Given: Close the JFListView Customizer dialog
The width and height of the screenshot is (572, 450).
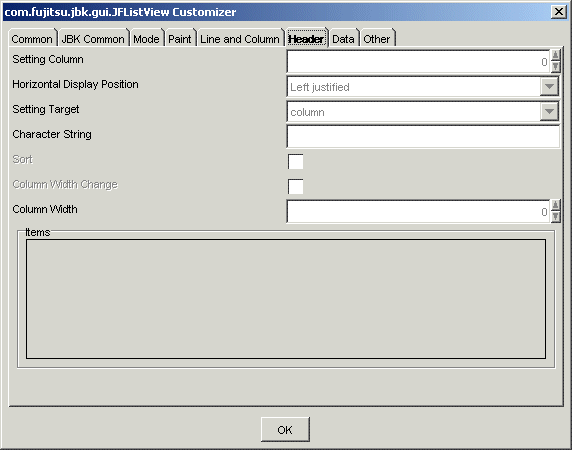Looking at the screenshot, I should coord(559,12).
